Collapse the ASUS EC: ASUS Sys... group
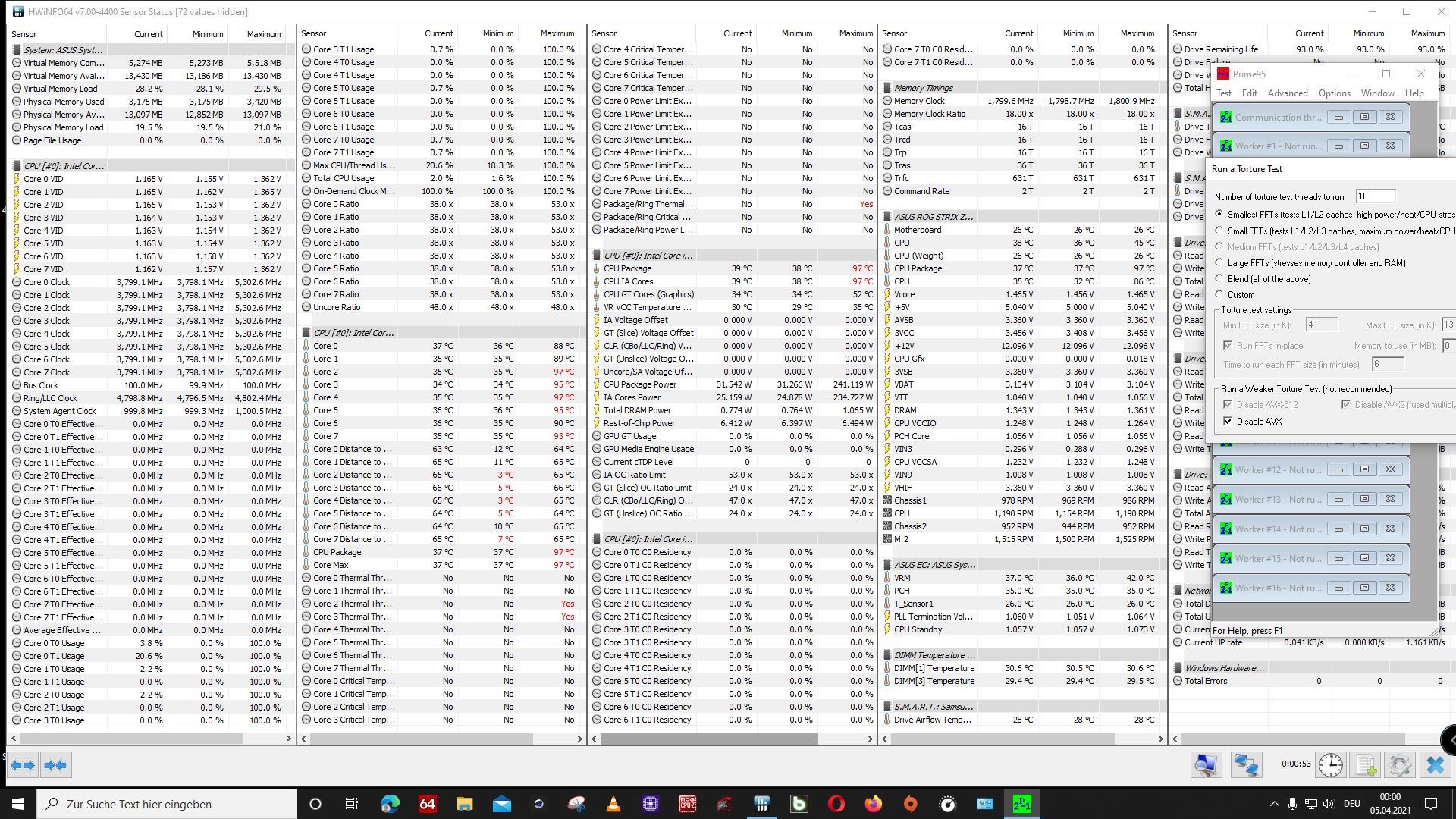This screenshot has height=819, width=1456. point(887,565)
